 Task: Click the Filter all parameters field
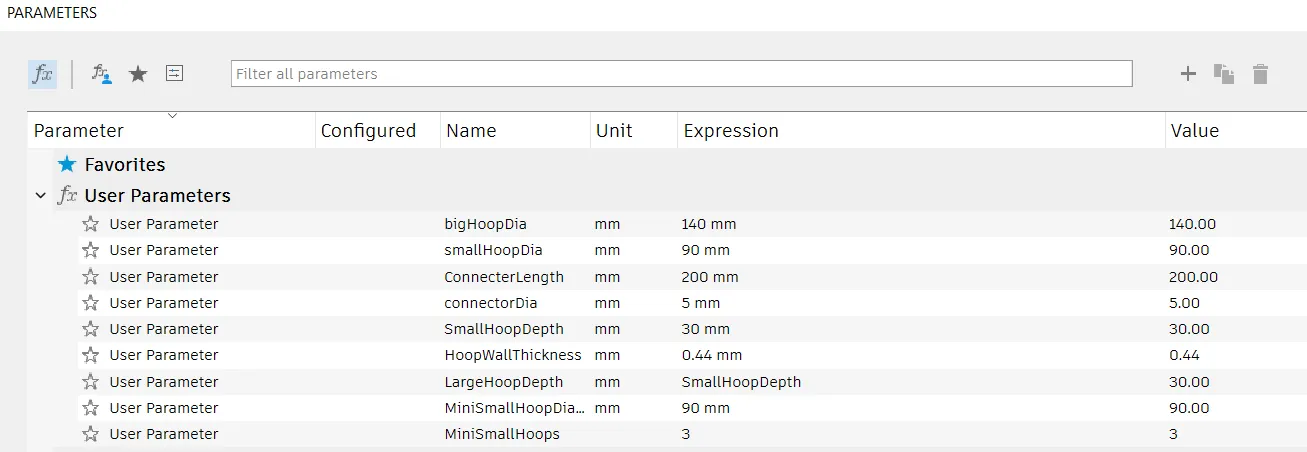(x=680, y=74)
